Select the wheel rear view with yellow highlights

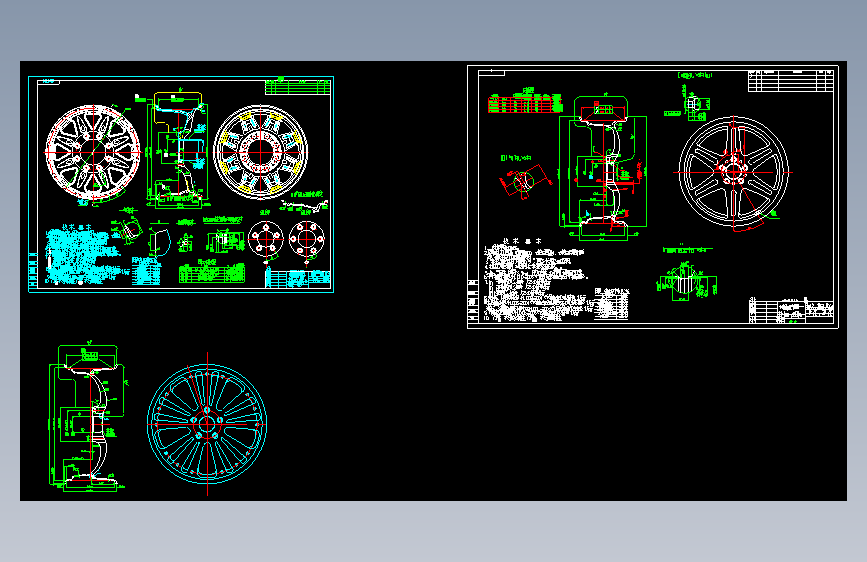click(260, 152)
